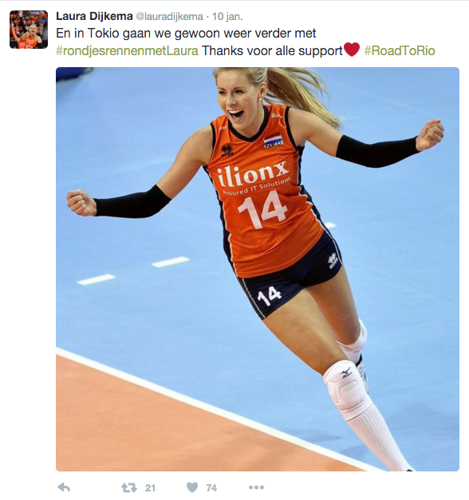Like the tweet with the heart icon
This screenshot has width=469, height=500.
pyautogui.click(x=192, y=488)
